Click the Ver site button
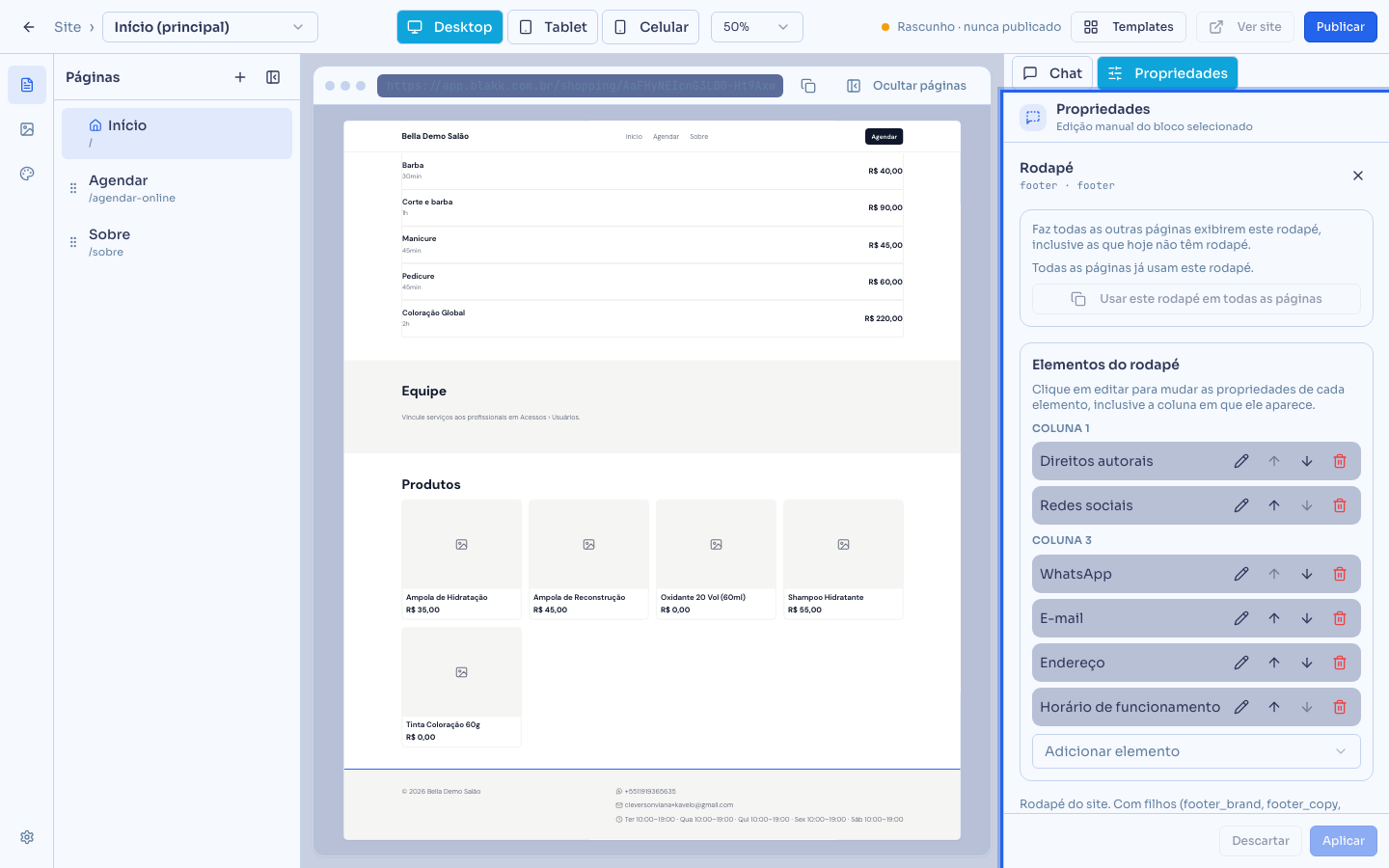 tap(1245, 27)
